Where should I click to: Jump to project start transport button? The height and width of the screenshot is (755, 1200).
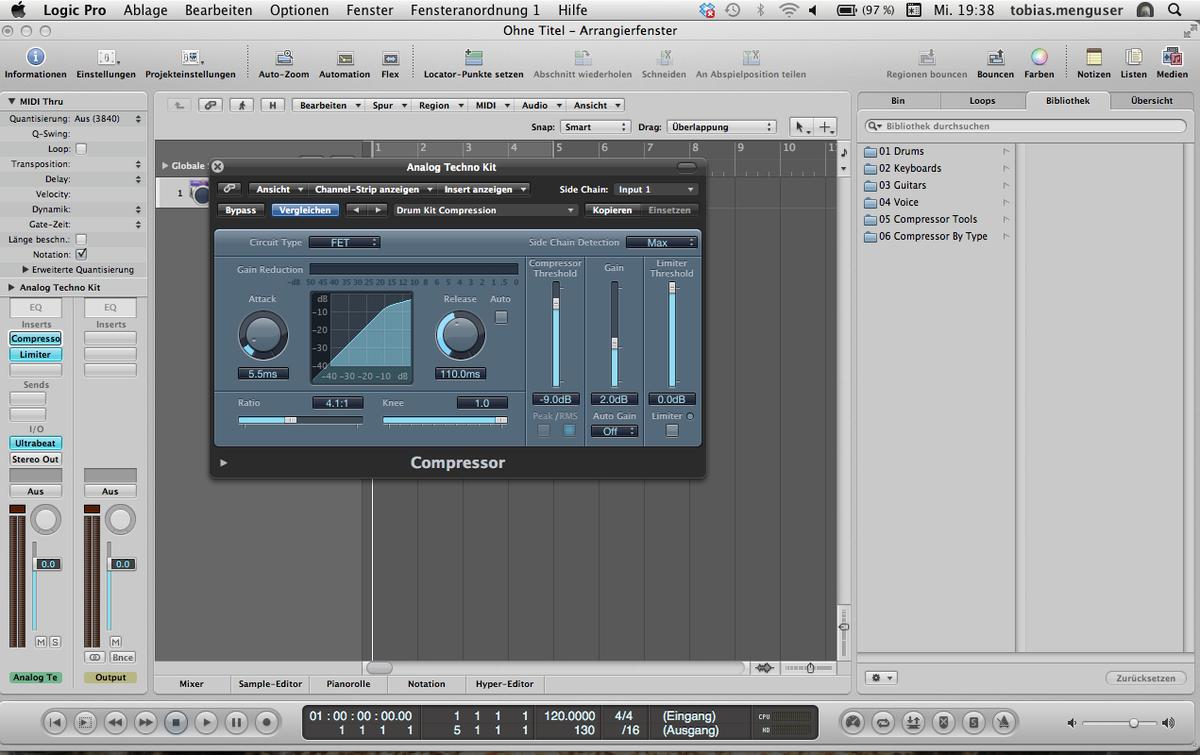coord(56,722)
